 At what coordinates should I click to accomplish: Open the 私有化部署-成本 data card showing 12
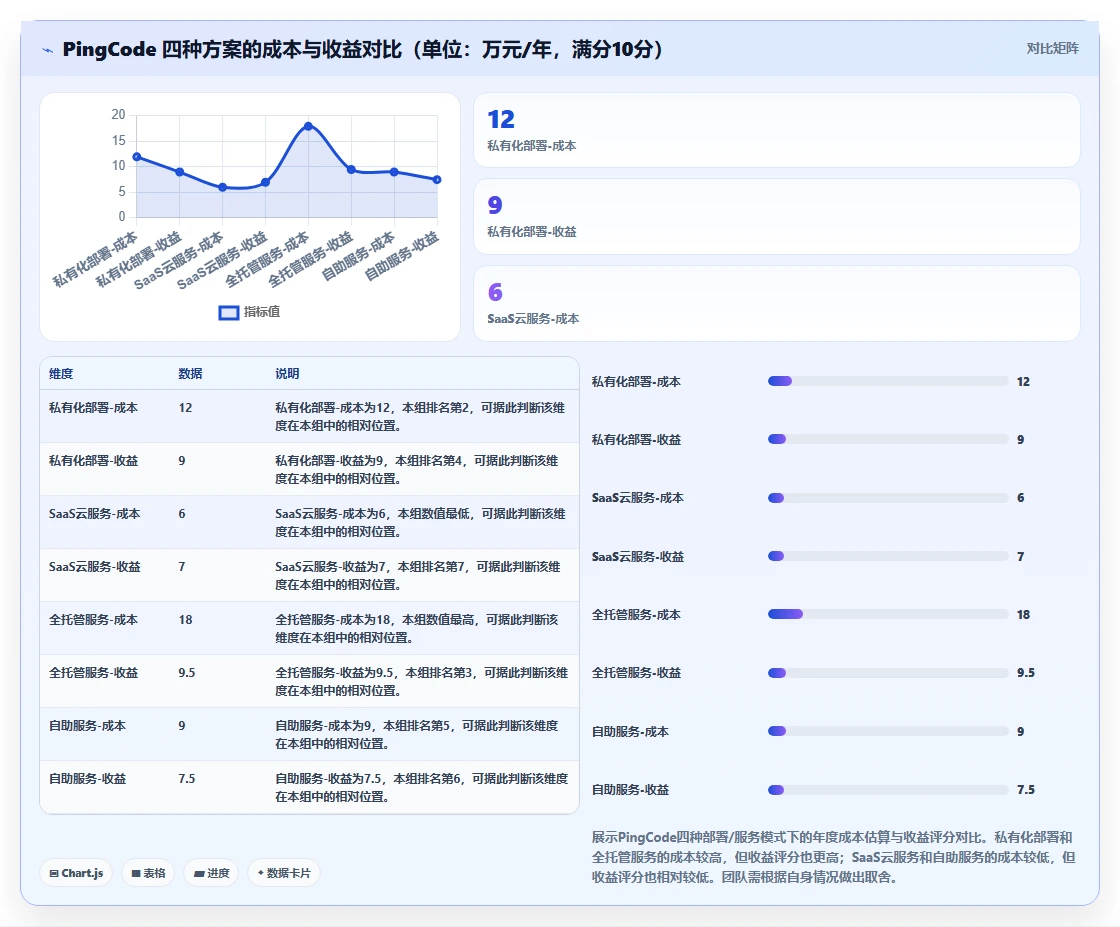click(776, 130)
